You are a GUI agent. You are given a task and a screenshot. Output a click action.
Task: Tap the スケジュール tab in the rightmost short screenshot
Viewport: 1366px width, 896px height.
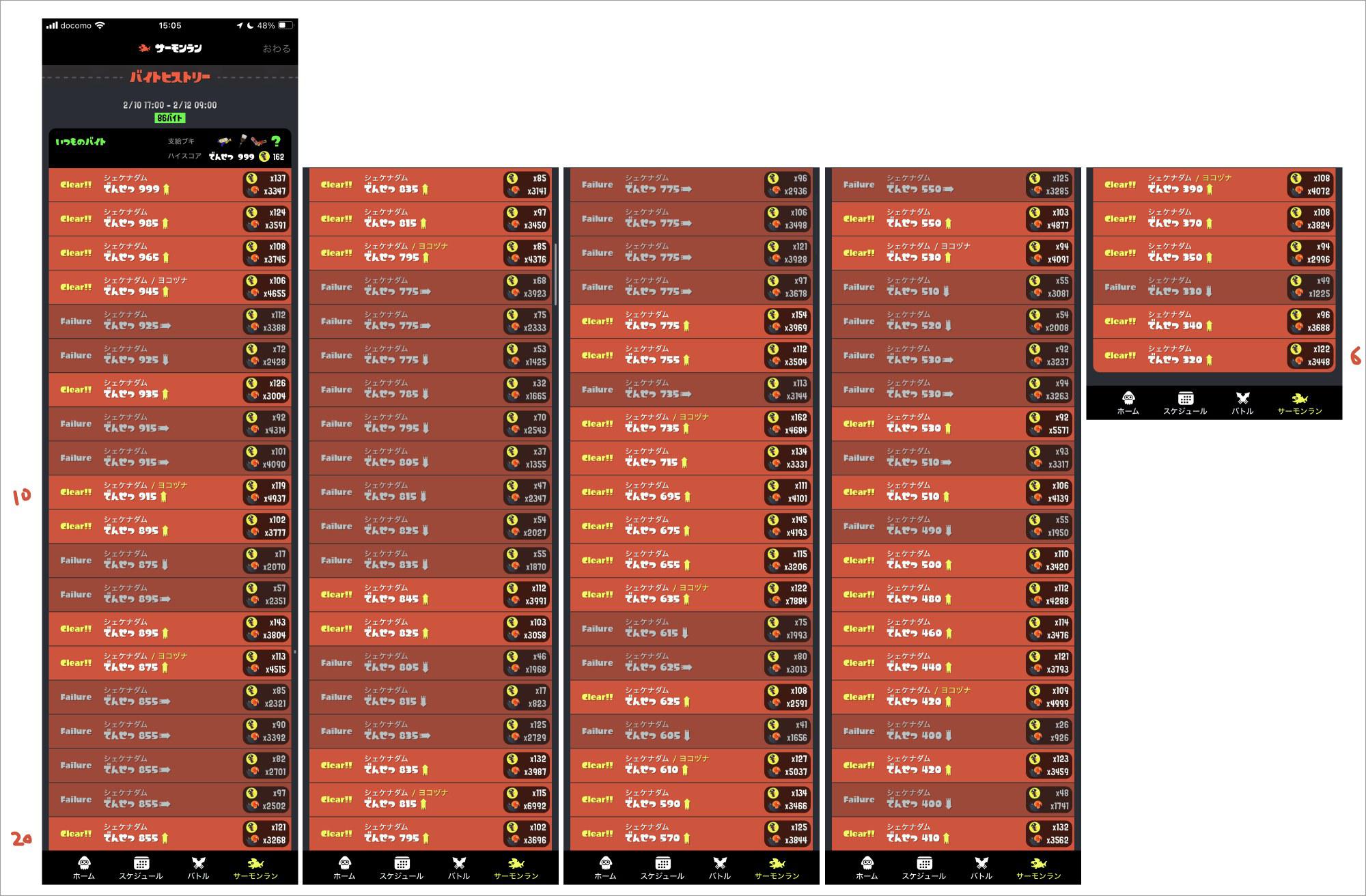pyautogui.click(x=1185, y=403)
